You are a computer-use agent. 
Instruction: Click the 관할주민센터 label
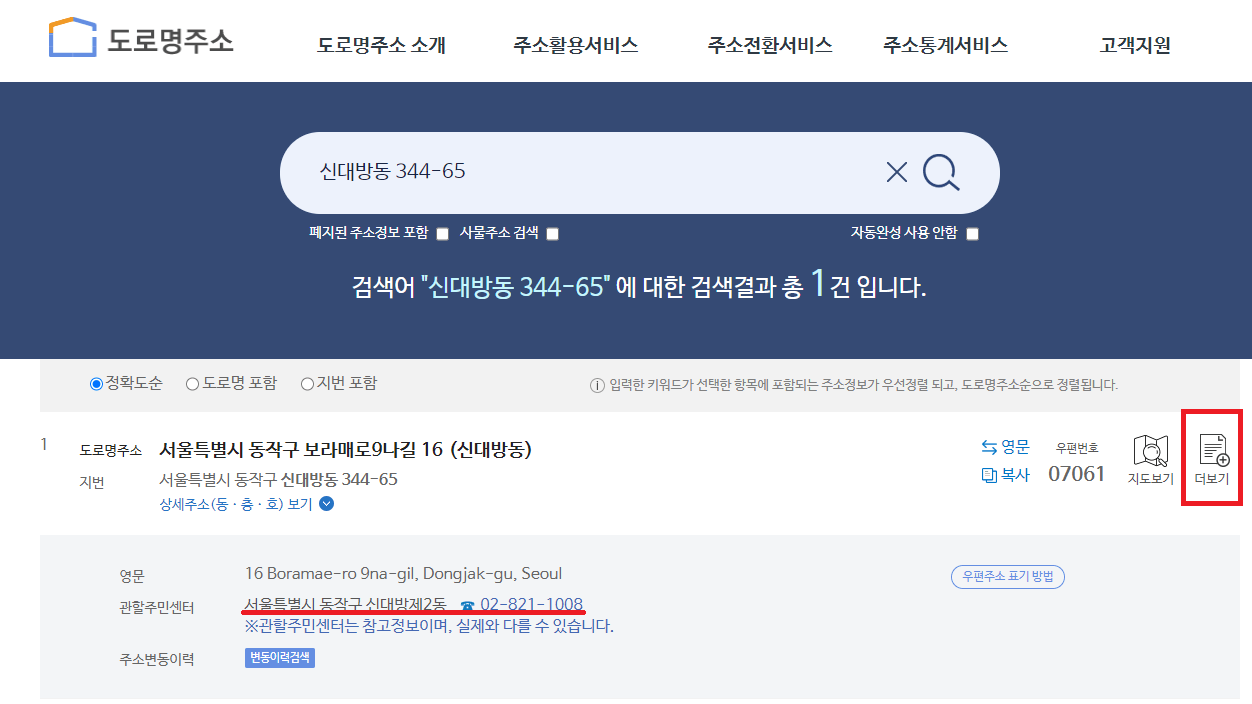click(157, 607)
